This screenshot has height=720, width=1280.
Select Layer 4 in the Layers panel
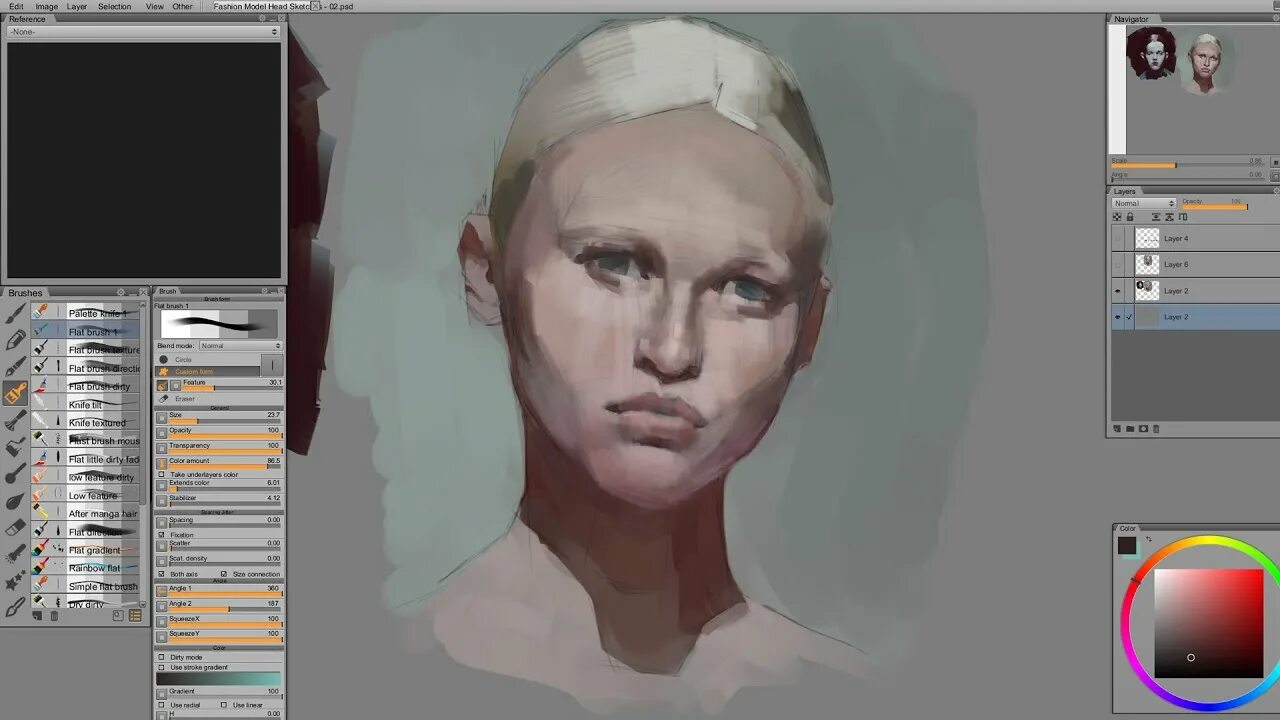(x=1196, y=238)
